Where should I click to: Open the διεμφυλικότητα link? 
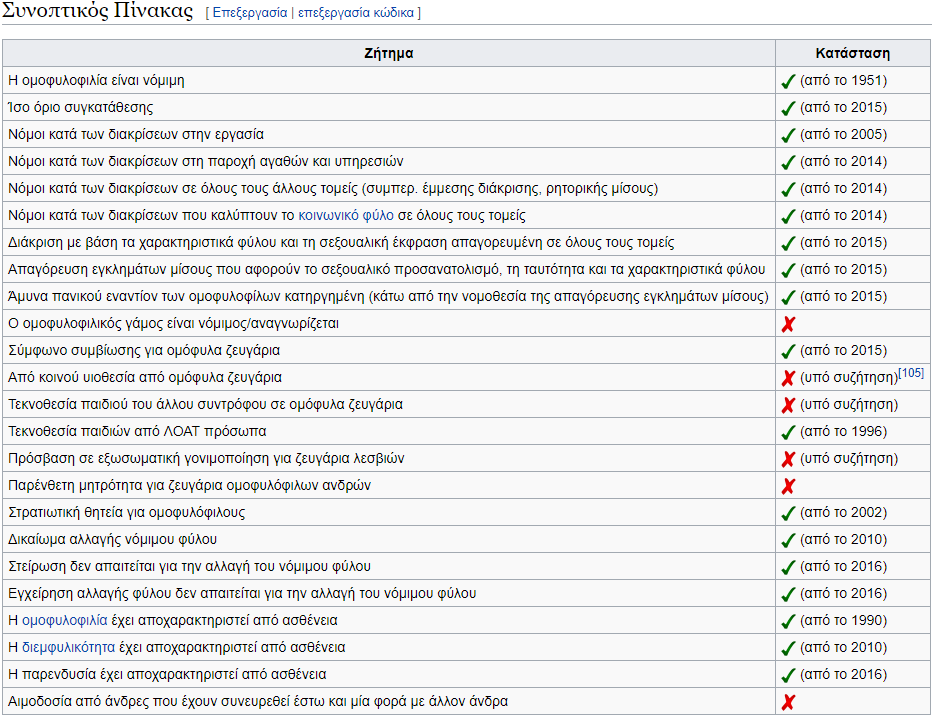tap(68, 647)
